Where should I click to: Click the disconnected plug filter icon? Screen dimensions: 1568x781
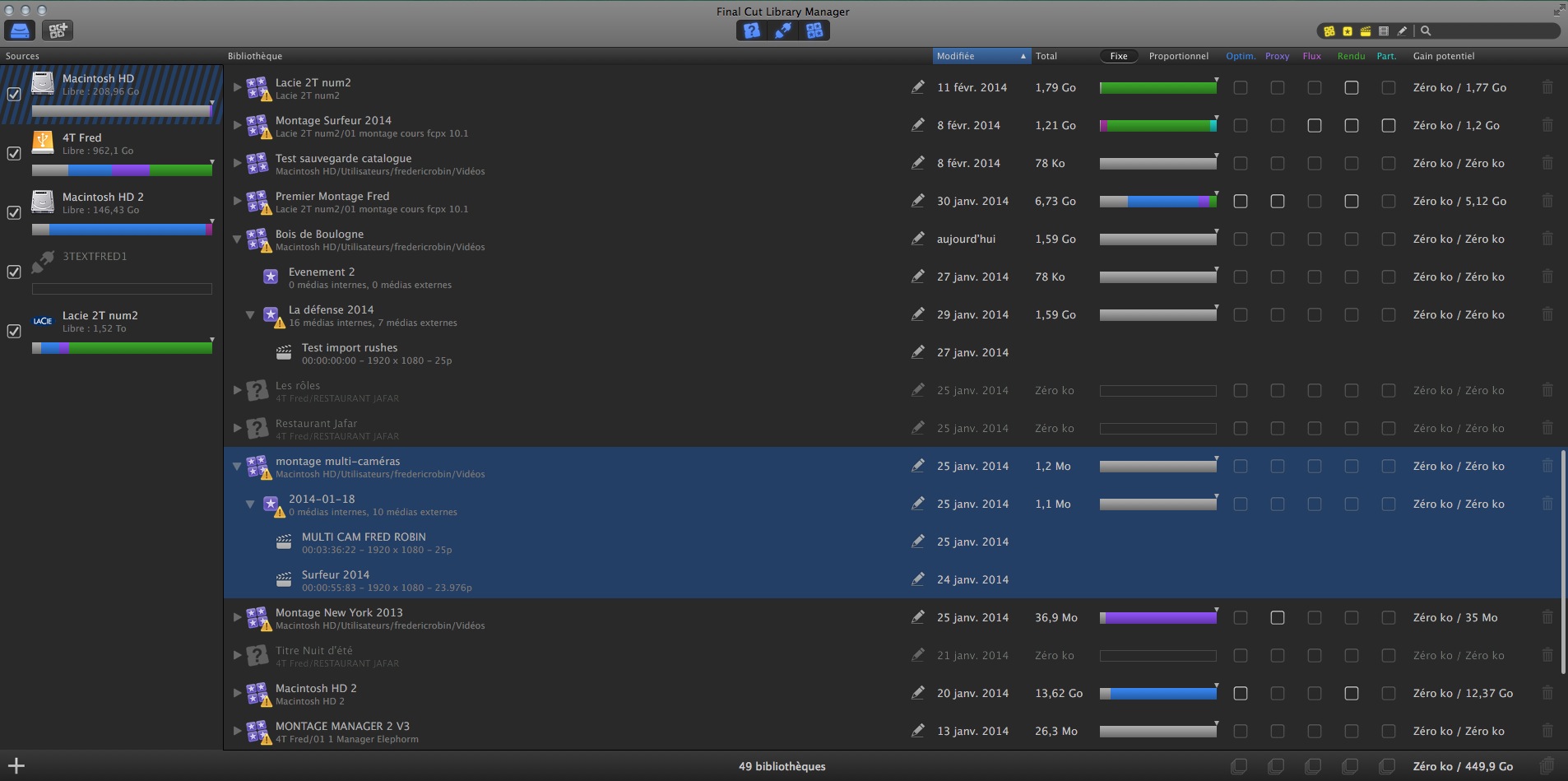tap(783, 30)
